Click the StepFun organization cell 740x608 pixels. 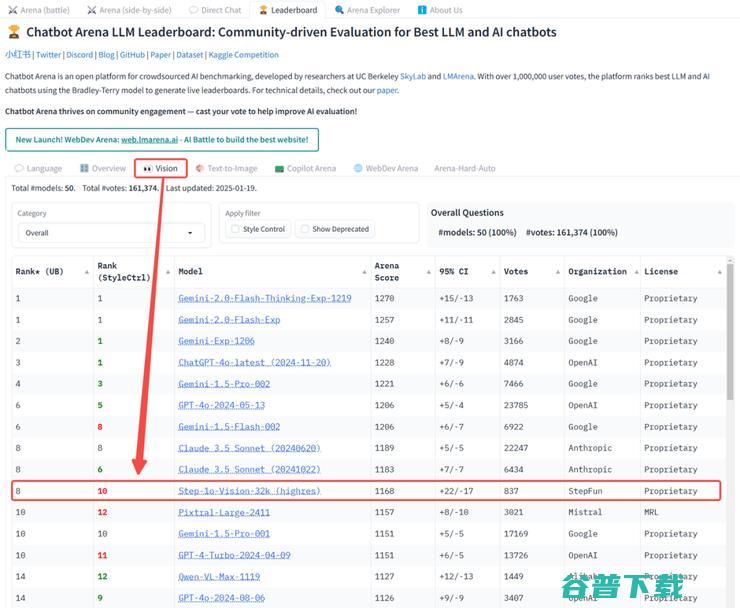point(602,491)
